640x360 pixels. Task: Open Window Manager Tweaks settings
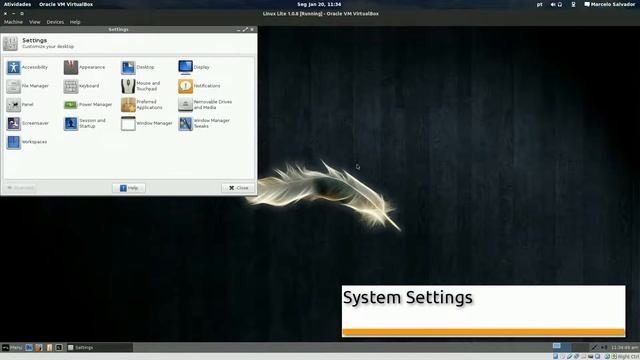pos(204,123)
